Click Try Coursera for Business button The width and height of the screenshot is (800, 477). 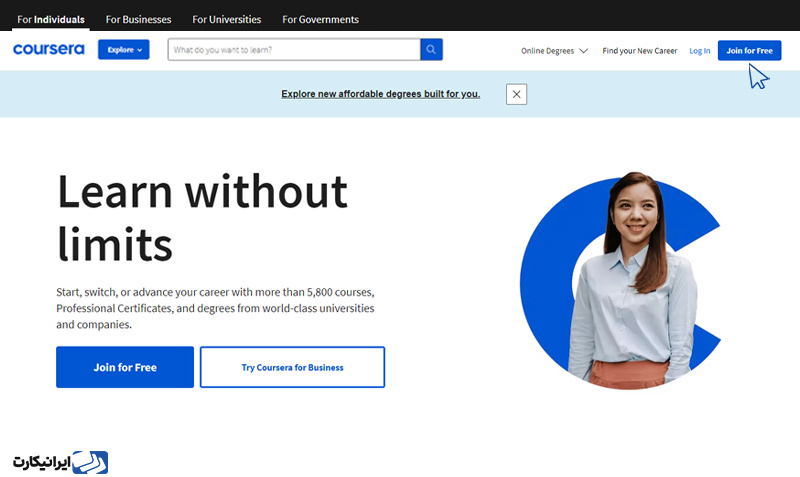(x=292, y=367)
